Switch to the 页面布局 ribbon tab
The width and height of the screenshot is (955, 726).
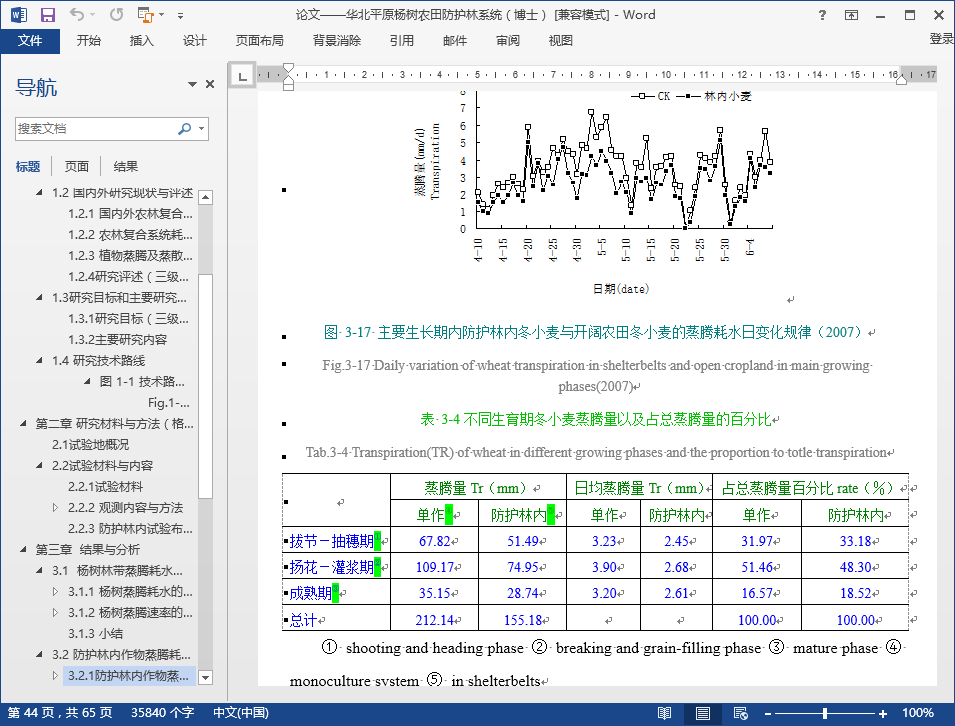pos(259,41)
